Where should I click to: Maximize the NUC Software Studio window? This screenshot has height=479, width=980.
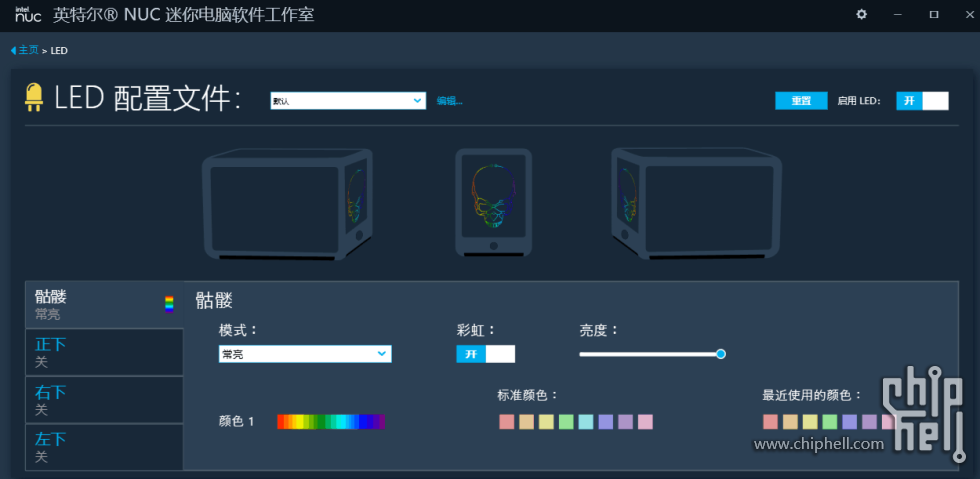934,14
